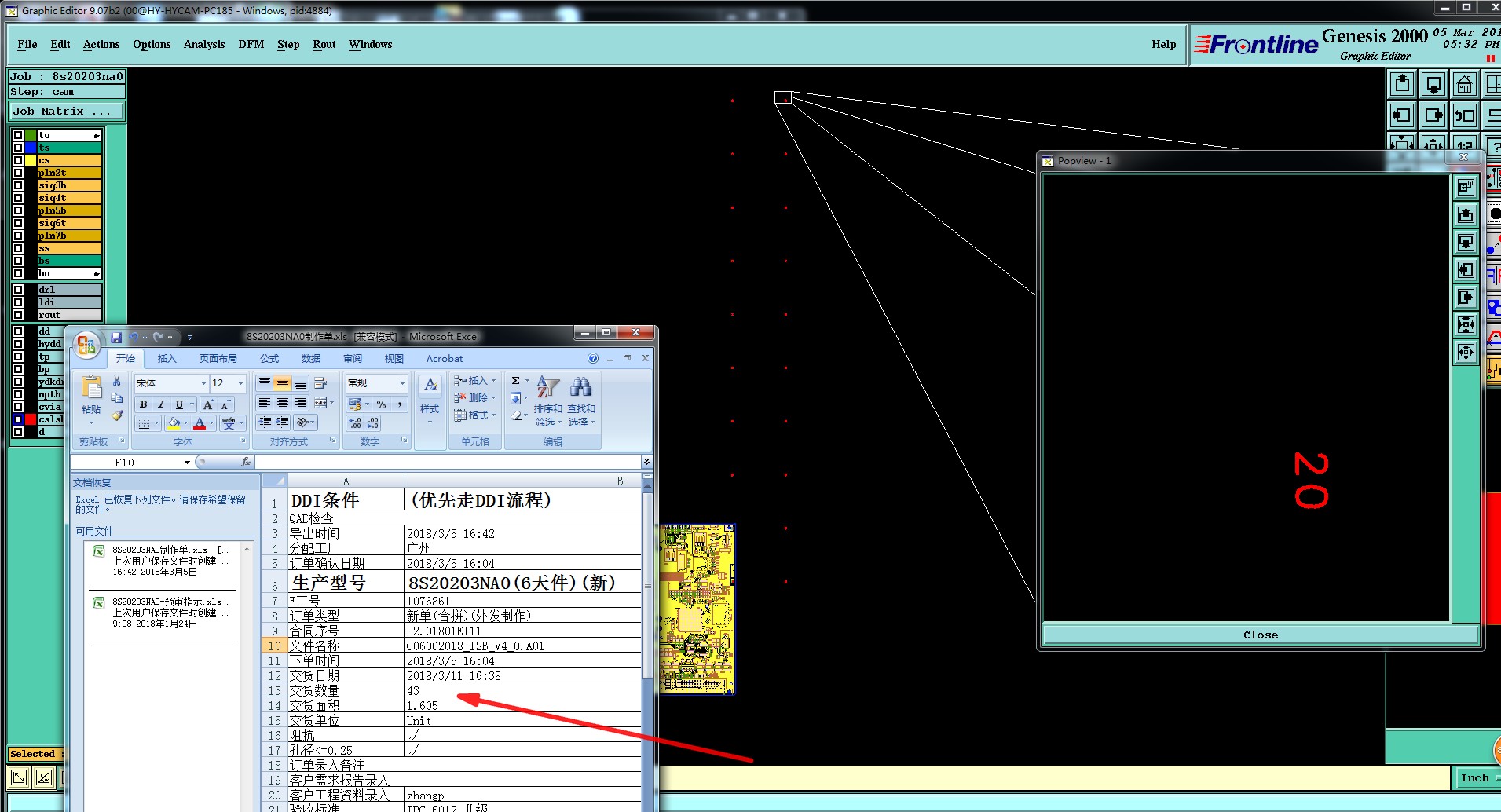Click center horizontal alignment in Excel

pyautogui.click(x=283, y=403)
